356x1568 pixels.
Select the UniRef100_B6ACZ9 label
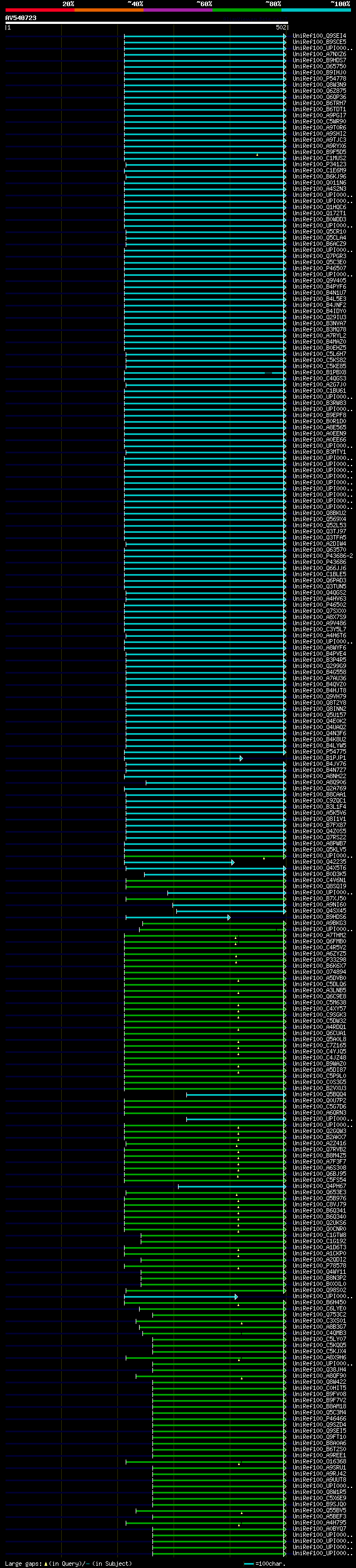(x=319, y=244)
